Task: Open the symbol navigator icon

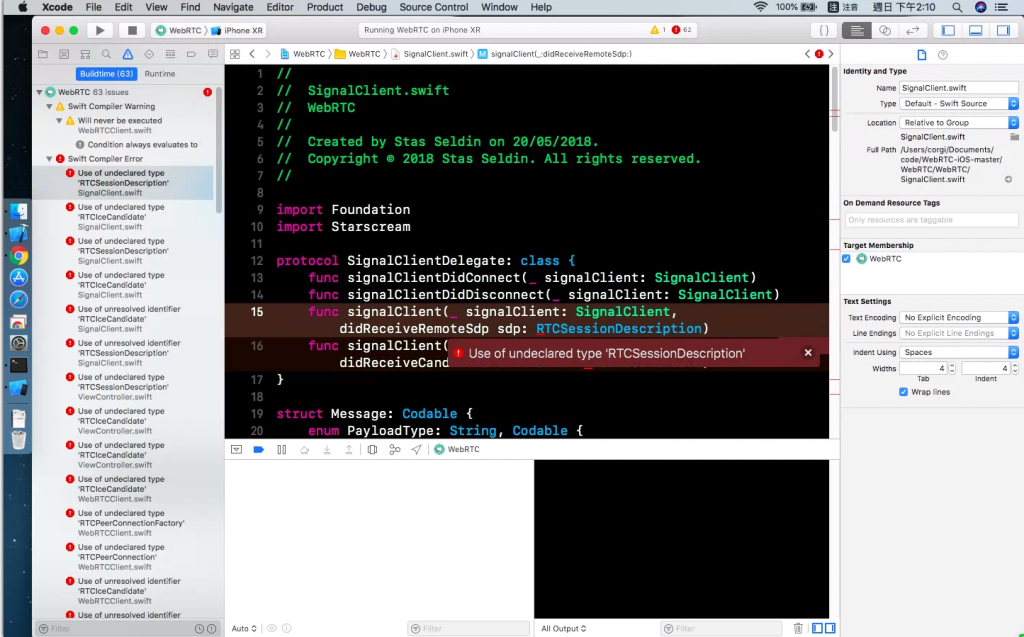Action: [85, 54]
